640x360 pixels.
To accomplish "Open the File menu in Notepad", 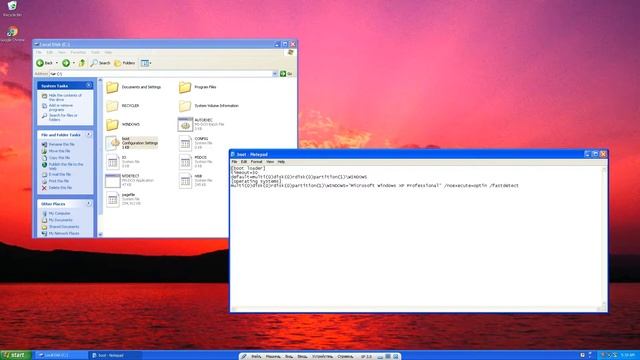I will coord(234,162).
